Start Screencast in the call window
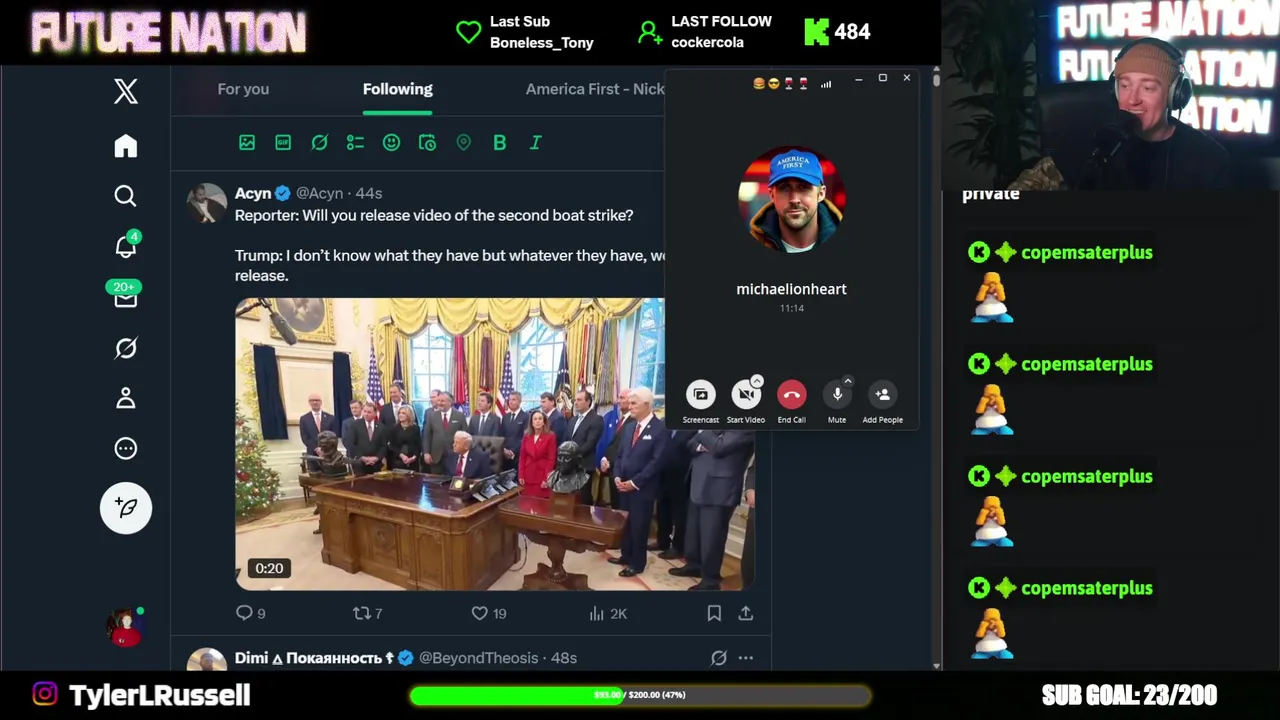1280x720 pixels. tap(700, 395)
